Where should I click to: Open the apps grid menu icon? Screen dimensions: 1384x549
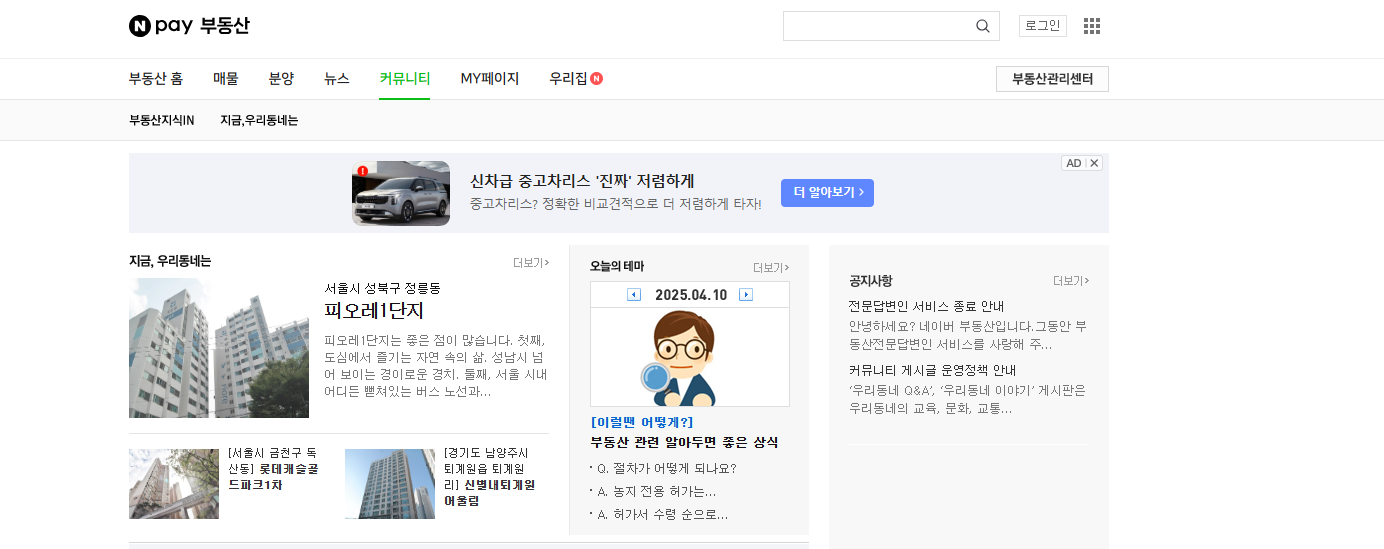pos(1092,26)
